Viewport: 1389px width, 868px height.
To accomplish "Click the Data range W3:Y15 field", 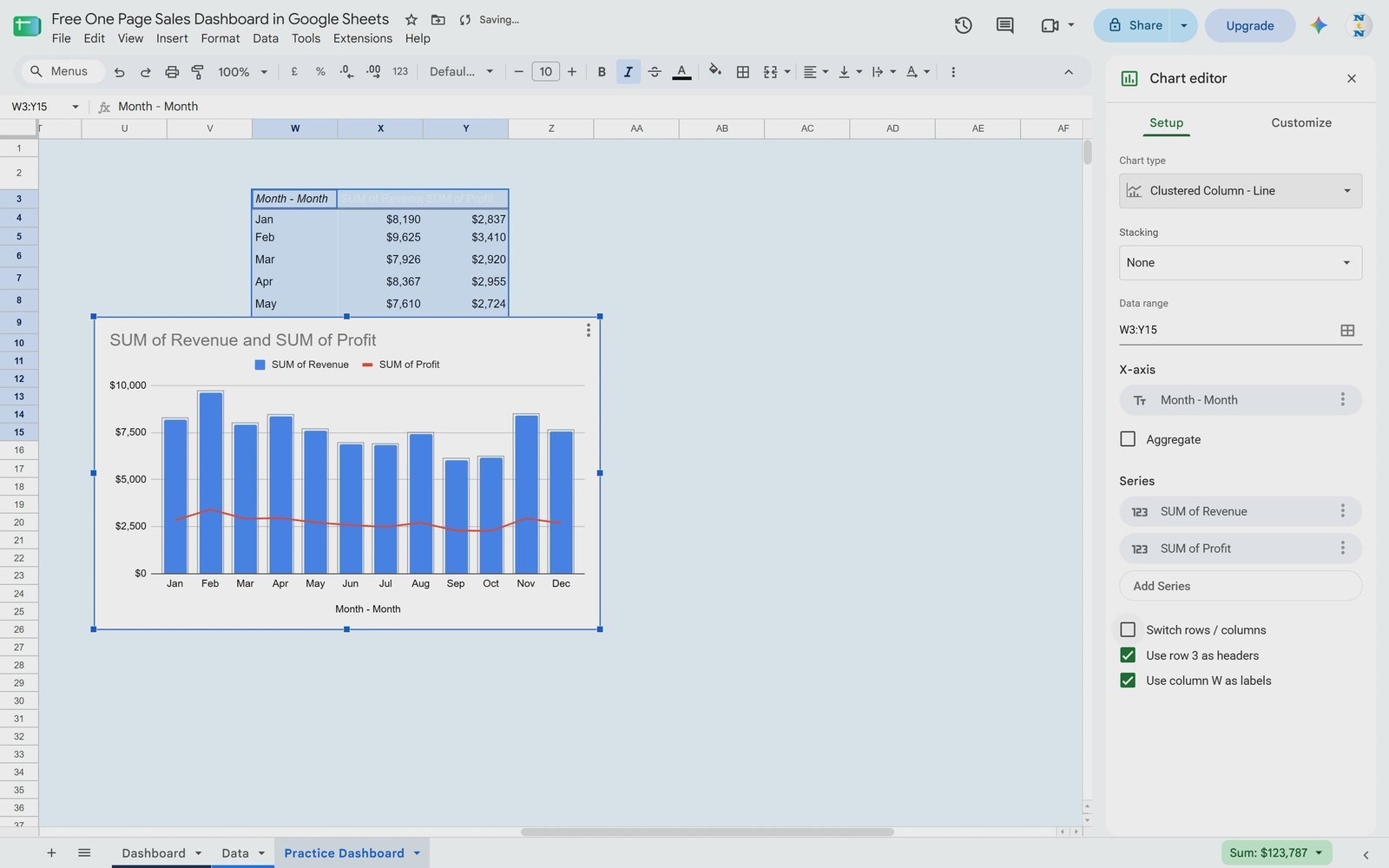I will 1224,330.
